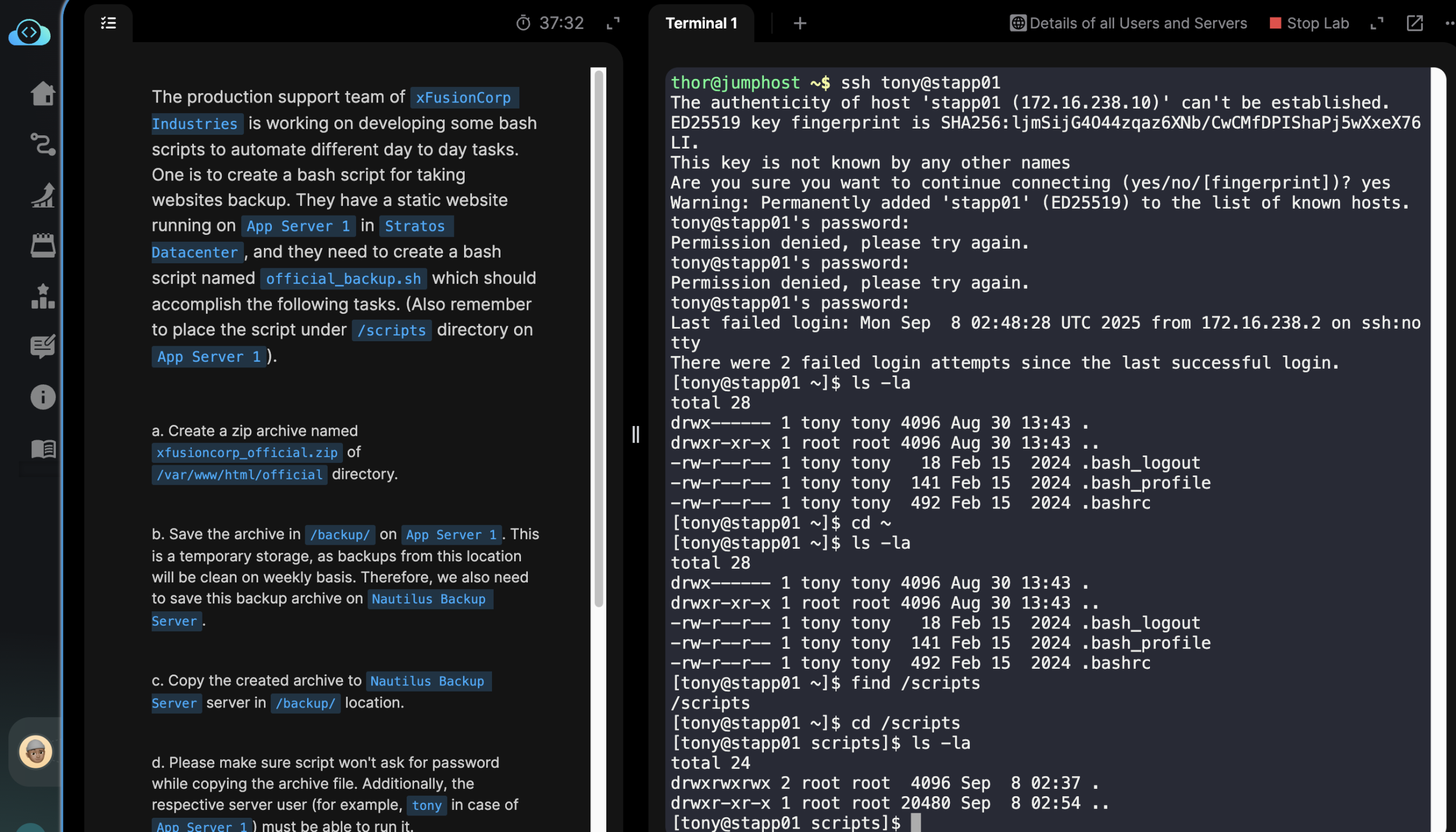Open the playgrounds box sidebar icon
Viewport: 1456px width, 832px height.
(x=43, y=246)
